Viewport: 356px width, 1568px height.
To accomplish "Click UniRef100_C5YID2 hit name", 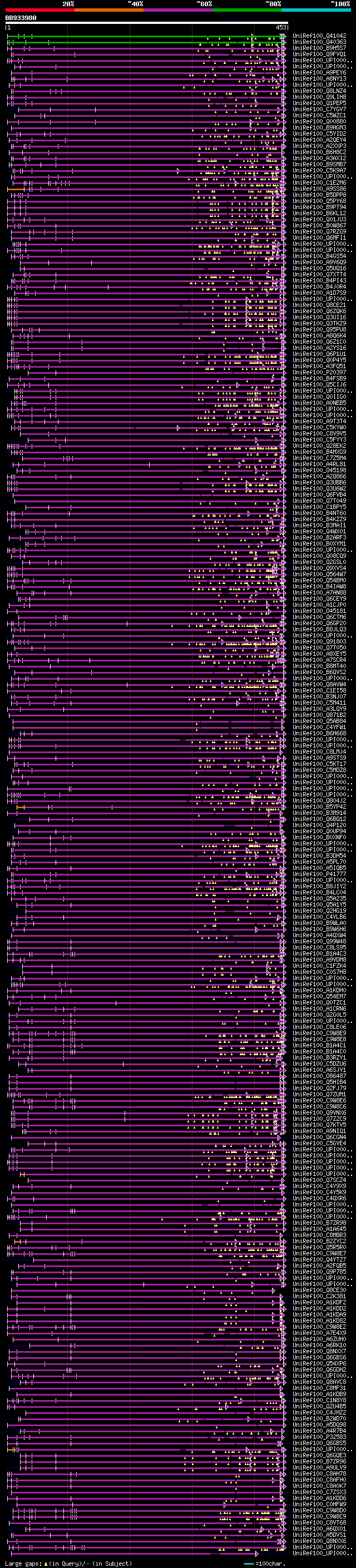I will tap(319, 134).
